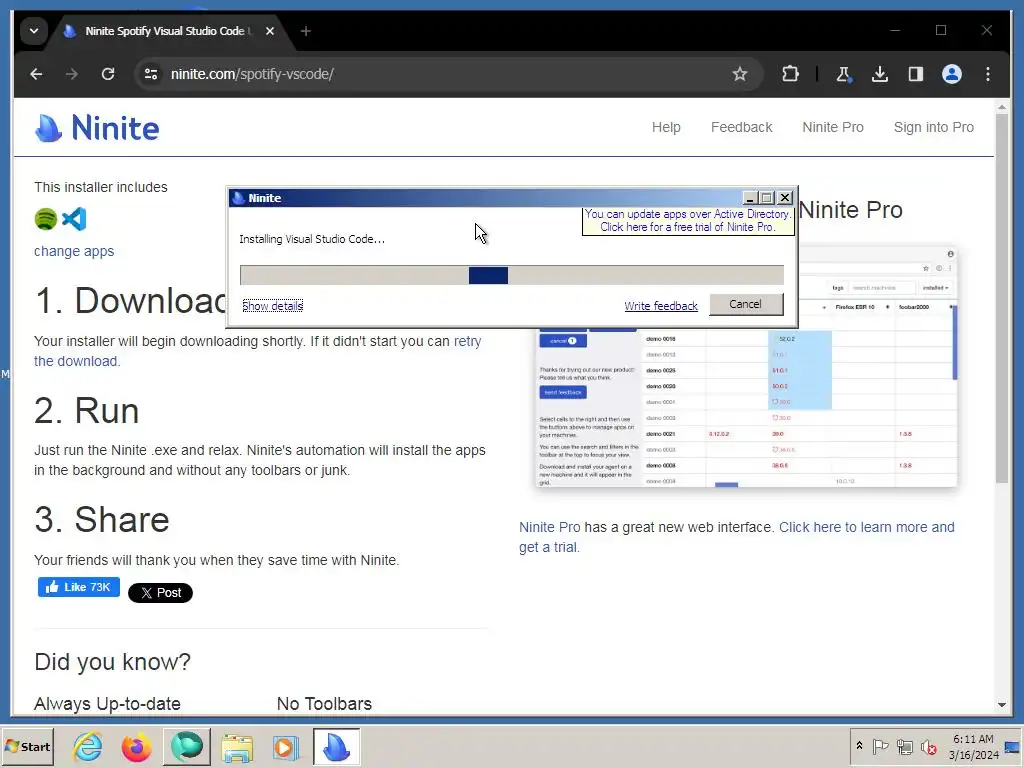Screen dimensions: 1024x768
Task: Click the 'Always Up-to-date' text
Action: pos(107,704)
